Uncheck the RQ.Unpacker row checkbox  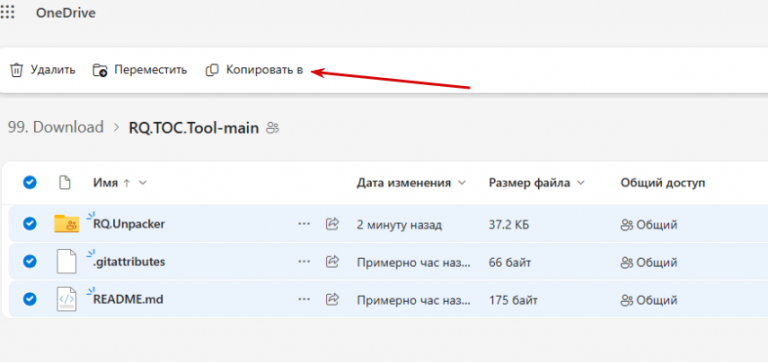30,224
